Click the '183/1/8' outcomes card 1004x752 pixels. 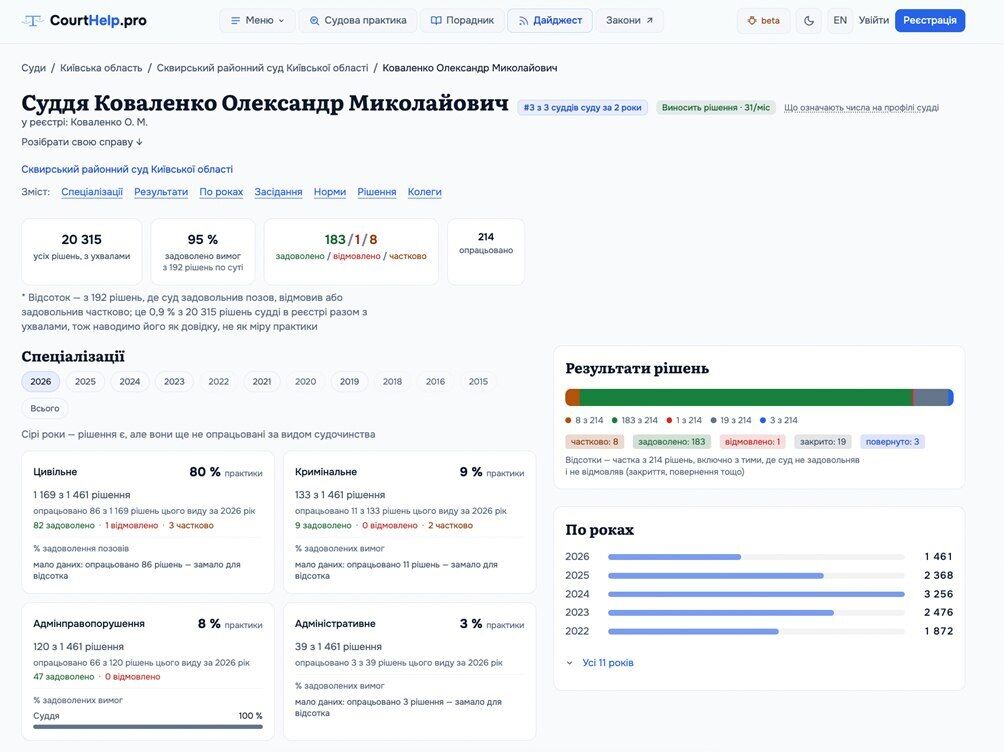coord(351,252)
